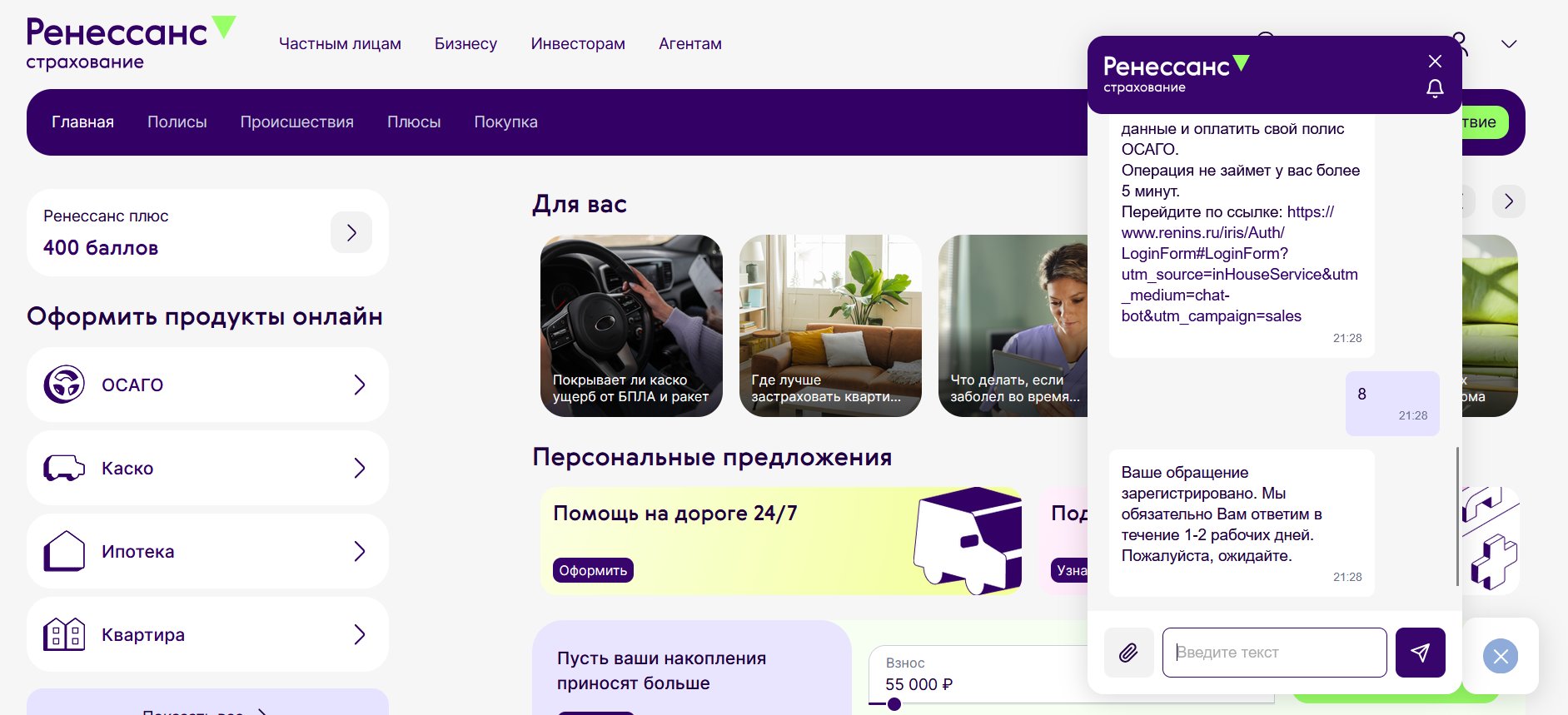This screenshot has height=715, width=1568.
Task: Select the Каско product label
Action: point(127,468)
